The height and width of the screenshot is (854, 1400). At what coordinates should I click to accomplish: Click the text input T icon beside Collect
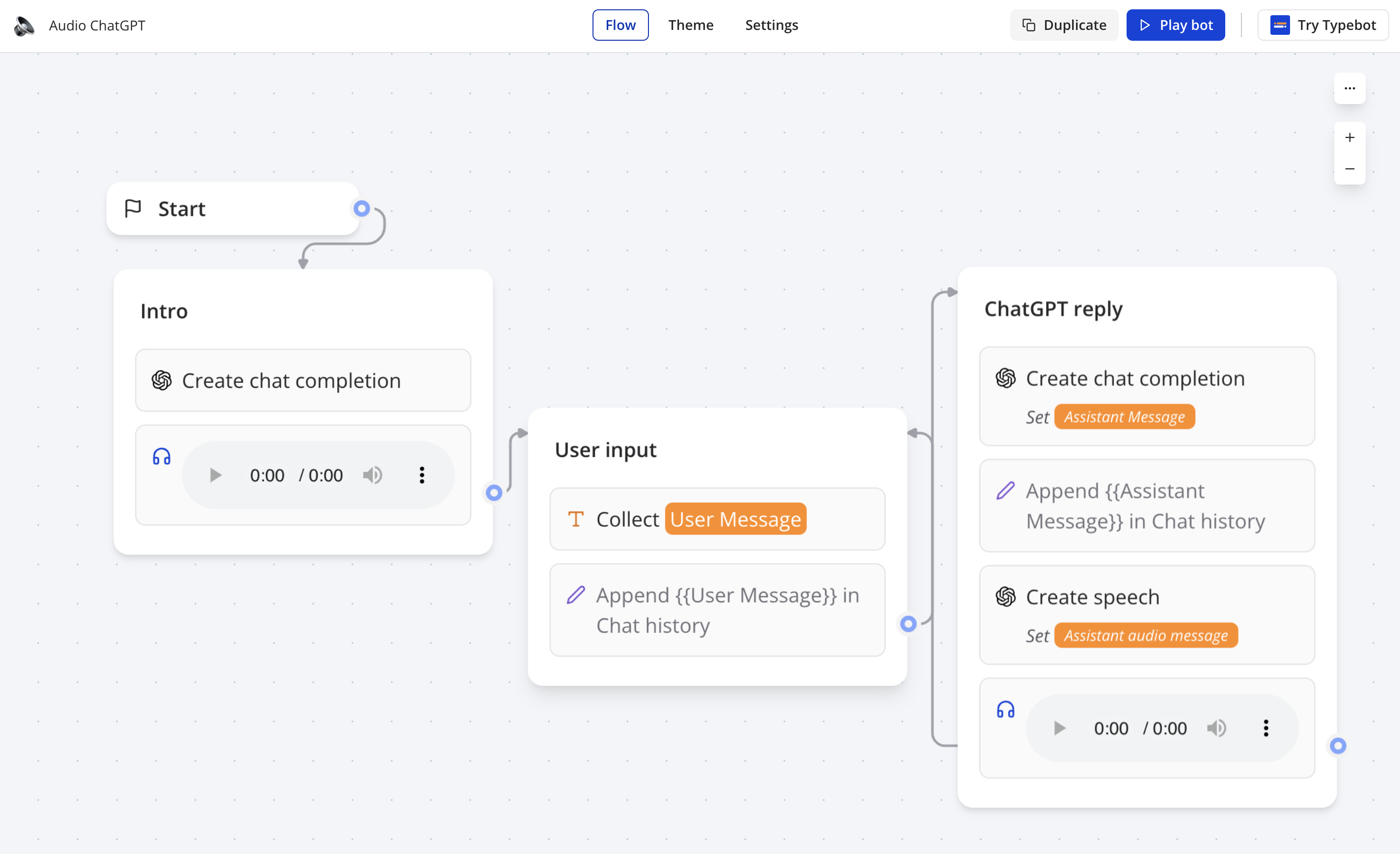576,519
